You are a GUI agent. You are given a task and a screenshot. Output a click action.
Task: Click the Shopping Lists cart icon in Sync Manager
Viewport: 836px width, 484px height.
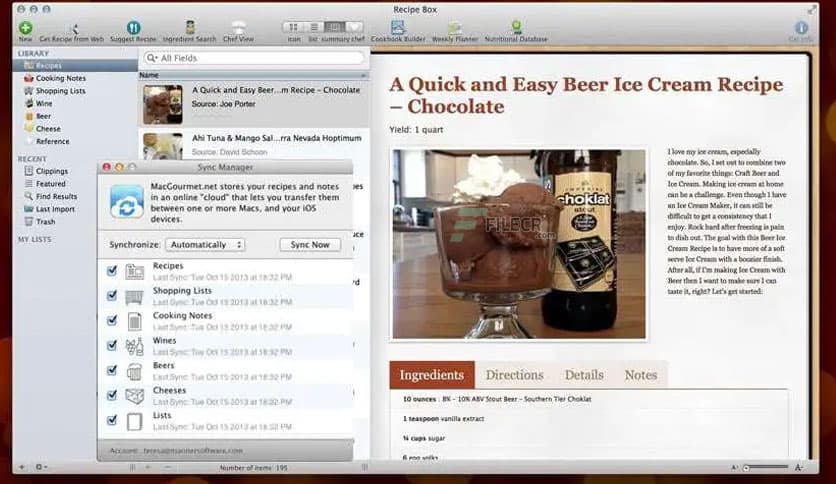pos(134,297)
